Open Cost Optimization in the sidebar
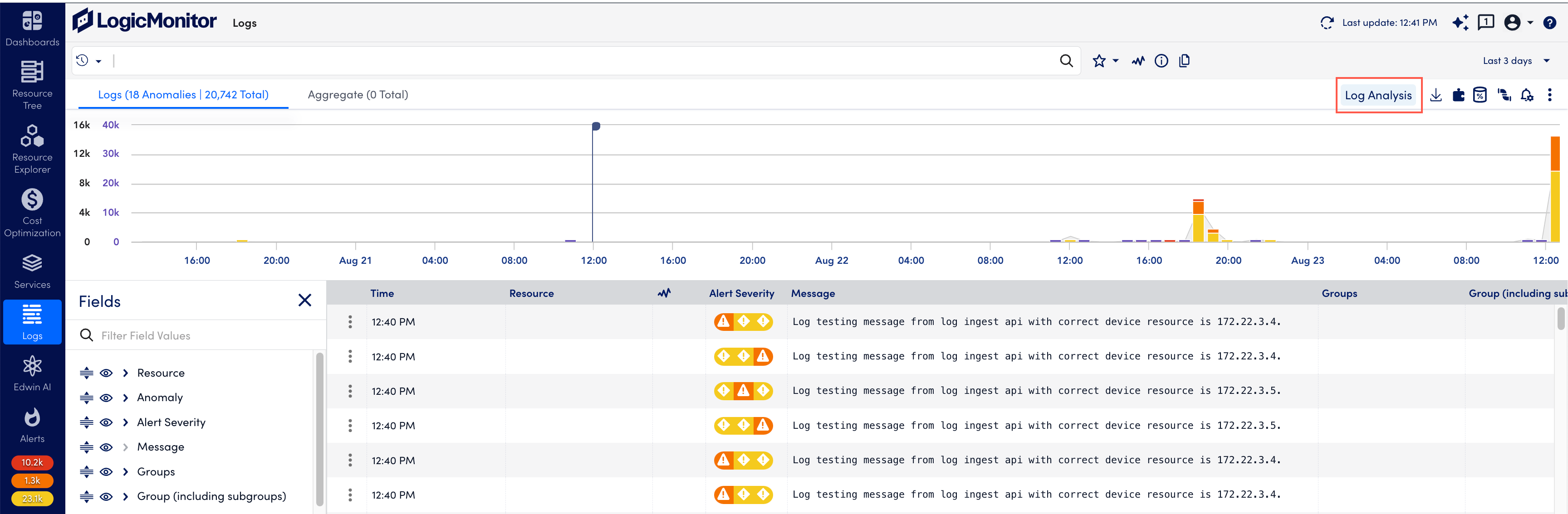Screen dimensions: 1568x514 (x=32, y=213)
